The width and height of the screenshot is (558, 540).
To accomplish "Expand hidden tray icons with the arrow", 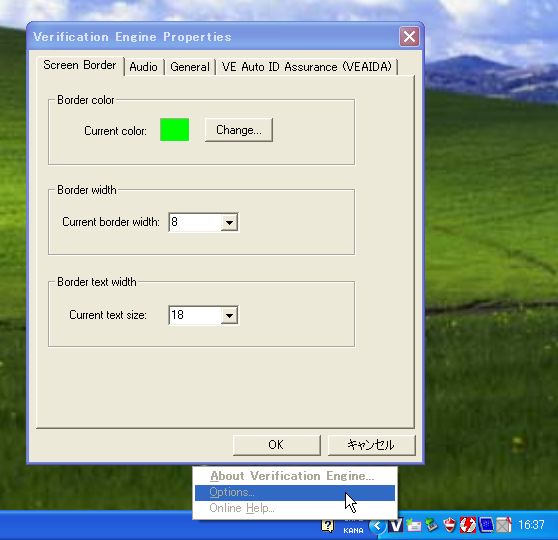I will click(x=377, y=525).
